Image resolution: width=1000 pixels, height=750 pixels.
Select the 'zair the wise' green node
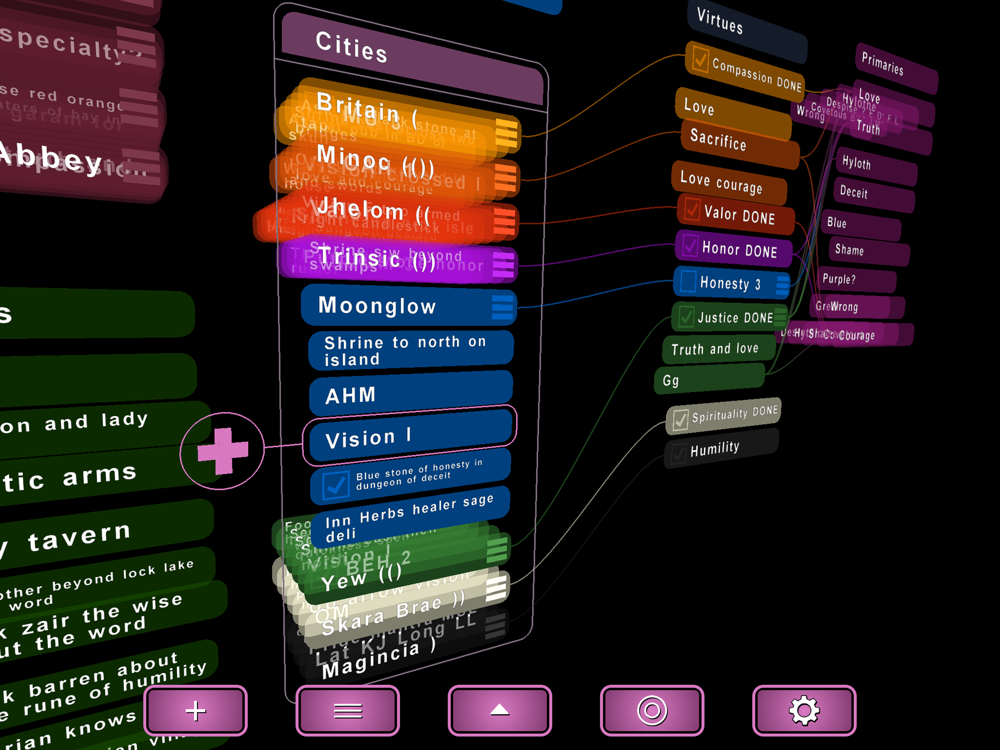point(114,622)
